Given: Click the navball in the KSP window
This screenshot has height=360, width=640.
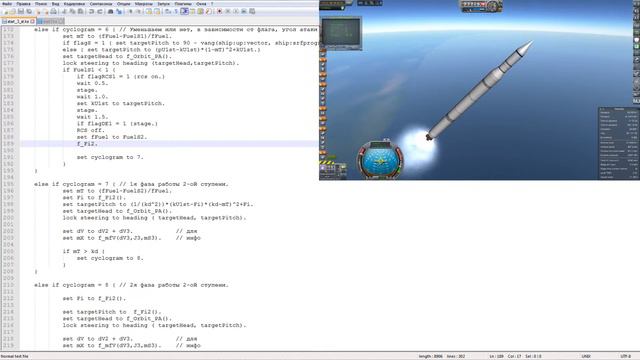Looking at the screenshot, I should (380, 160).
